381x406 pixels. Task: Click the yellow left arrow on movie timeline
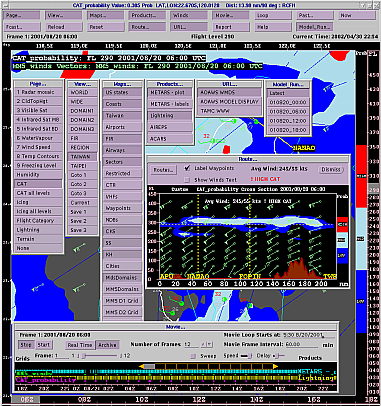tap(141, 366)
